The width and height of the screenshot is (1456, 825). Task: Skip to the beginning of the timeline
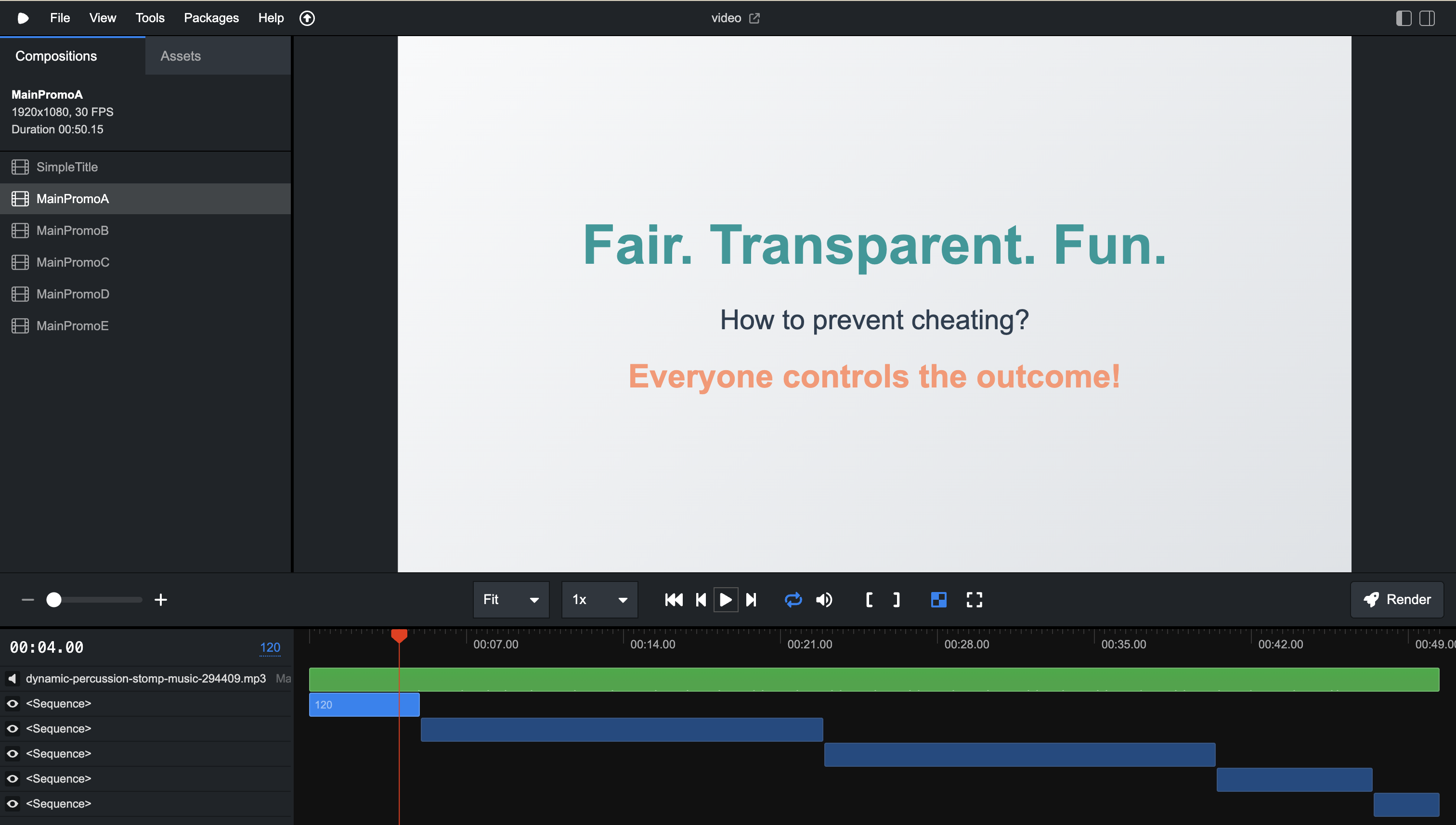click(x=673, y=599)
